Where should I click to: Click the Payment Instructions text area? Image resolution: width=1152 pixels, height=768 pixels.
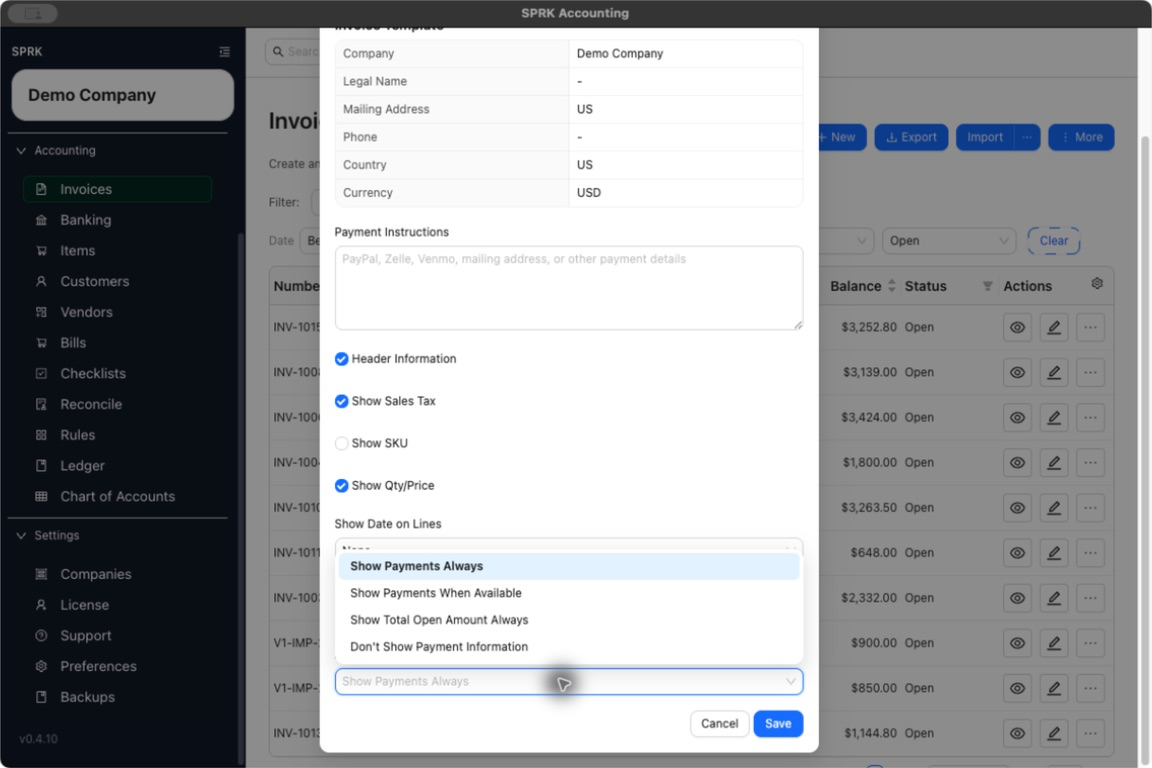(569, 288)
